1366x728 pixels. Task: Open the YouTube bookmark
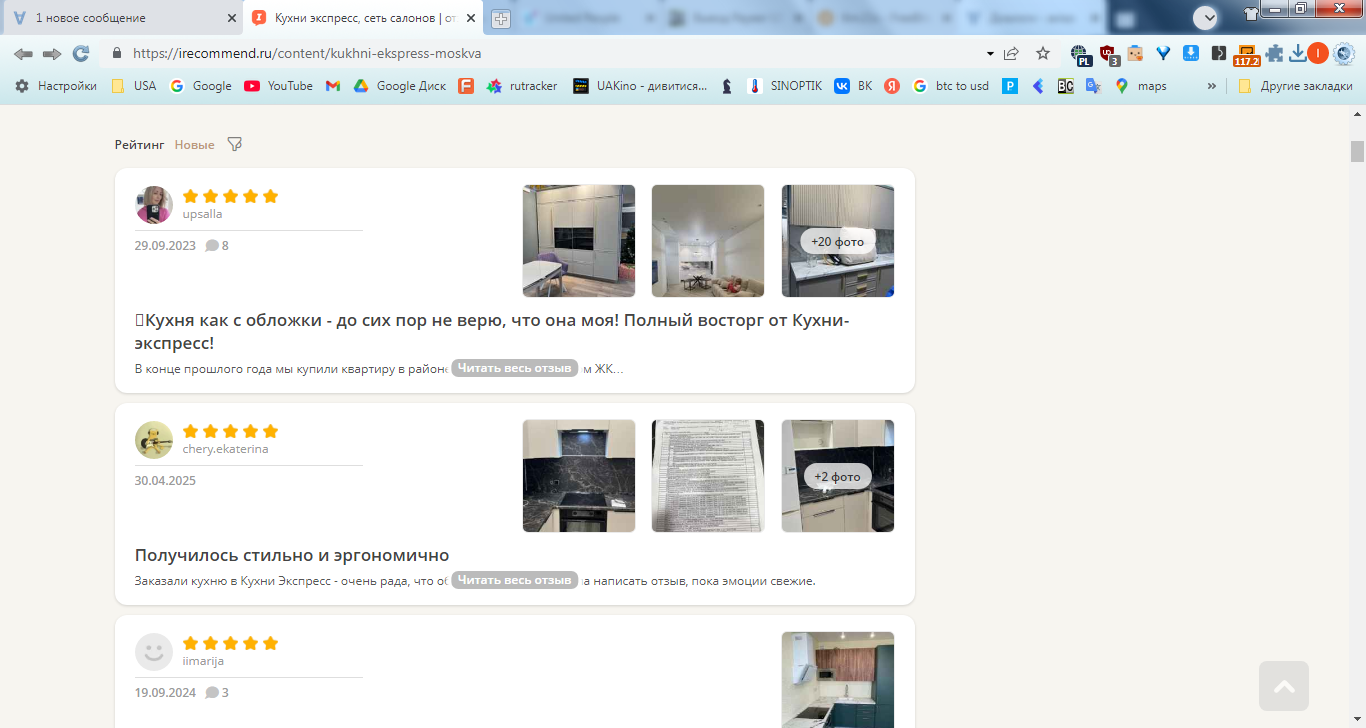pos(279,86)
